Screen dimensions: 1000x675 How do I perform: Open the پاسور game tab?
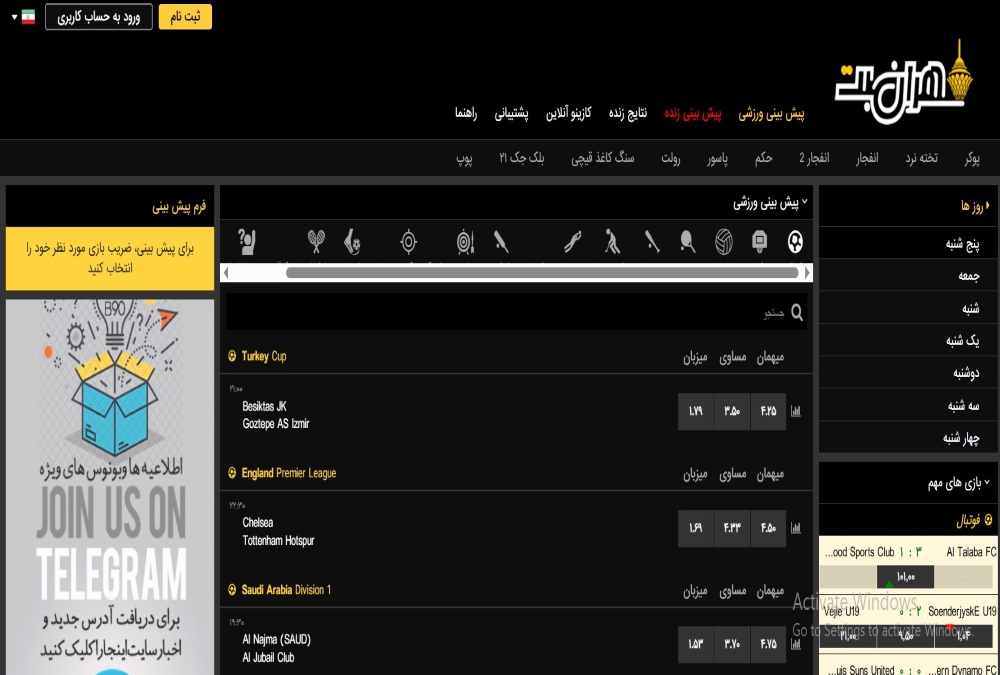tap(717, 158)
